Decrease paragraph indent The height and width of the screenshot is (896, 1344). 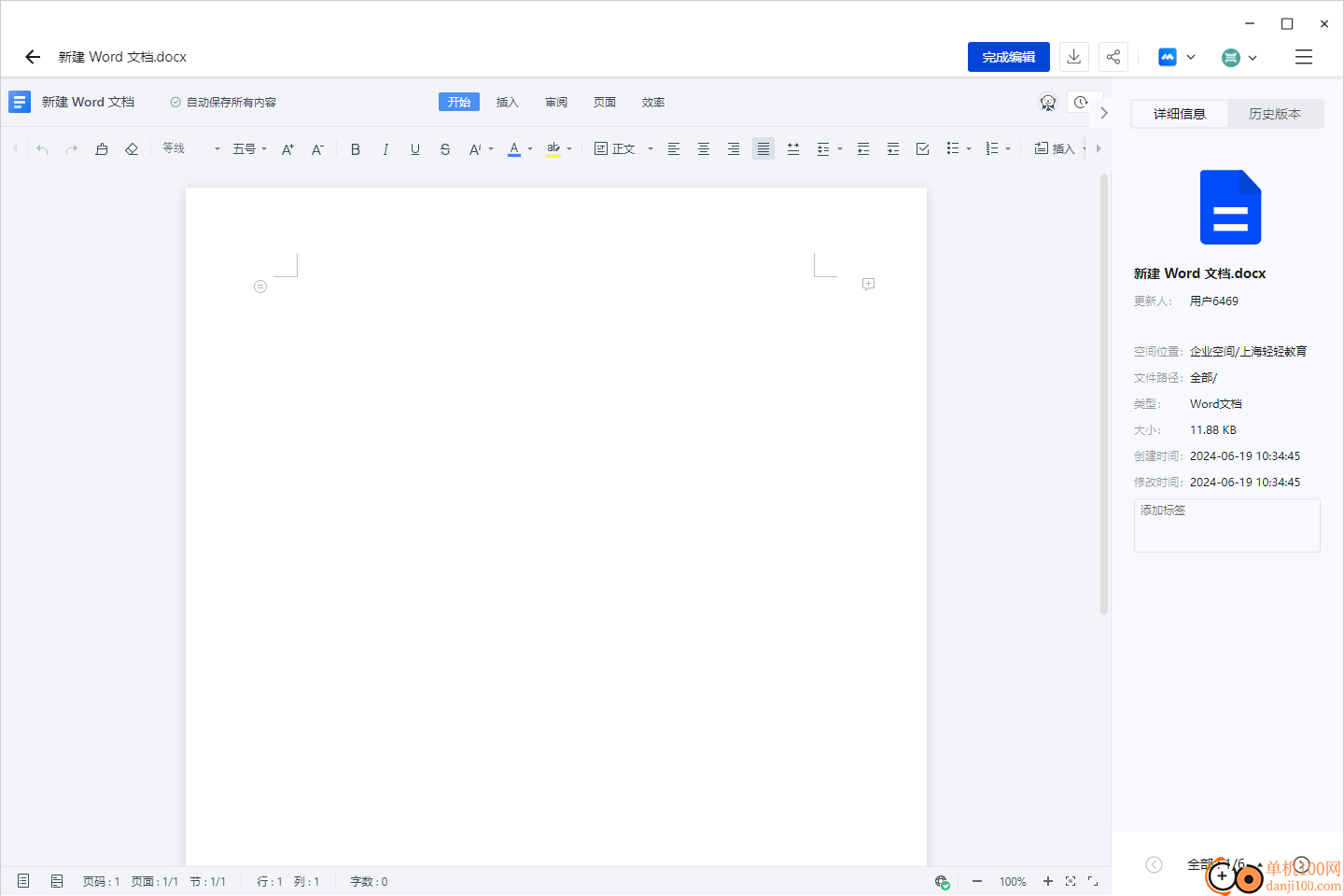tap(863, 149)
